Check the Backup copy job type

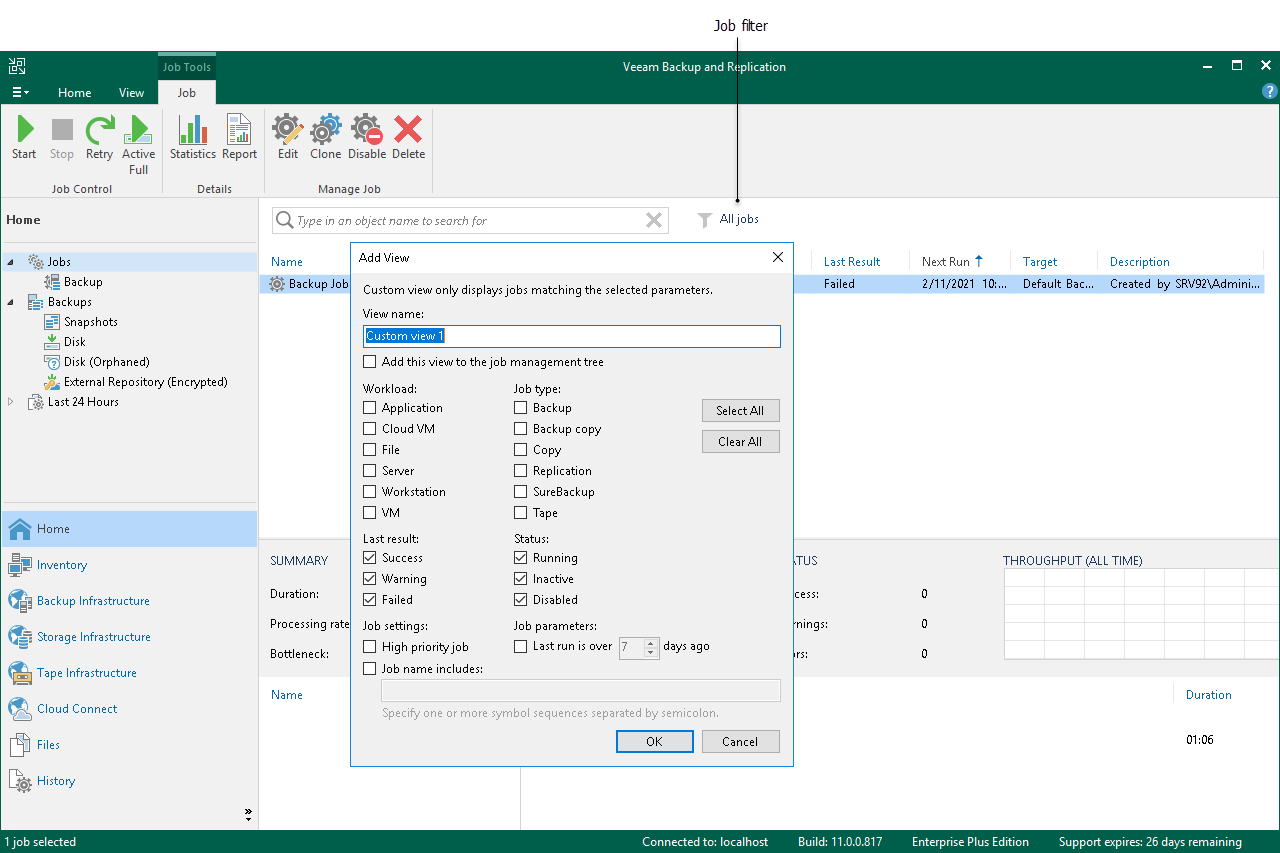[521, 429]
